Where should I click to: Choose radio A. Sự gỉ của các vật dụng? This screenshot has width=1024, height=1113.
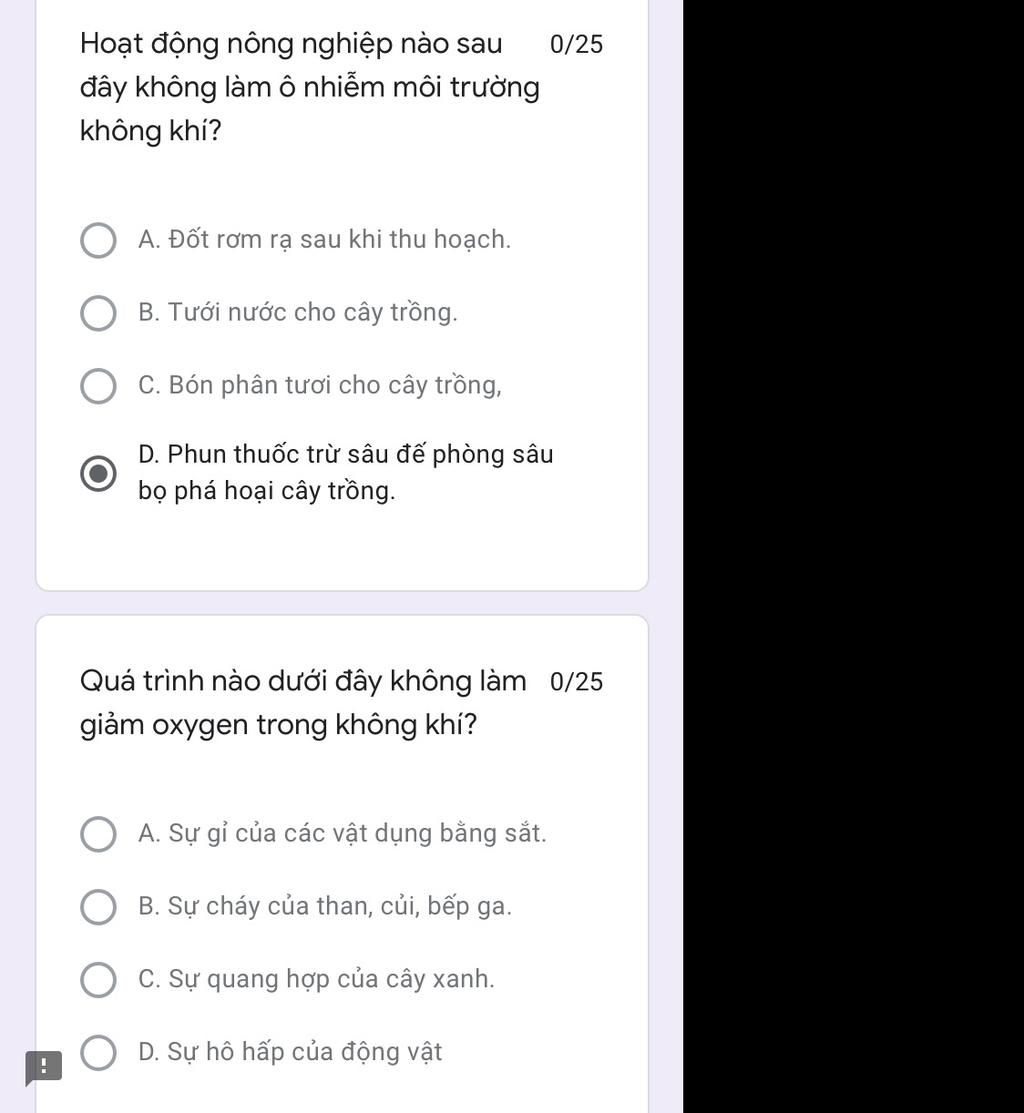click(99, 834)
